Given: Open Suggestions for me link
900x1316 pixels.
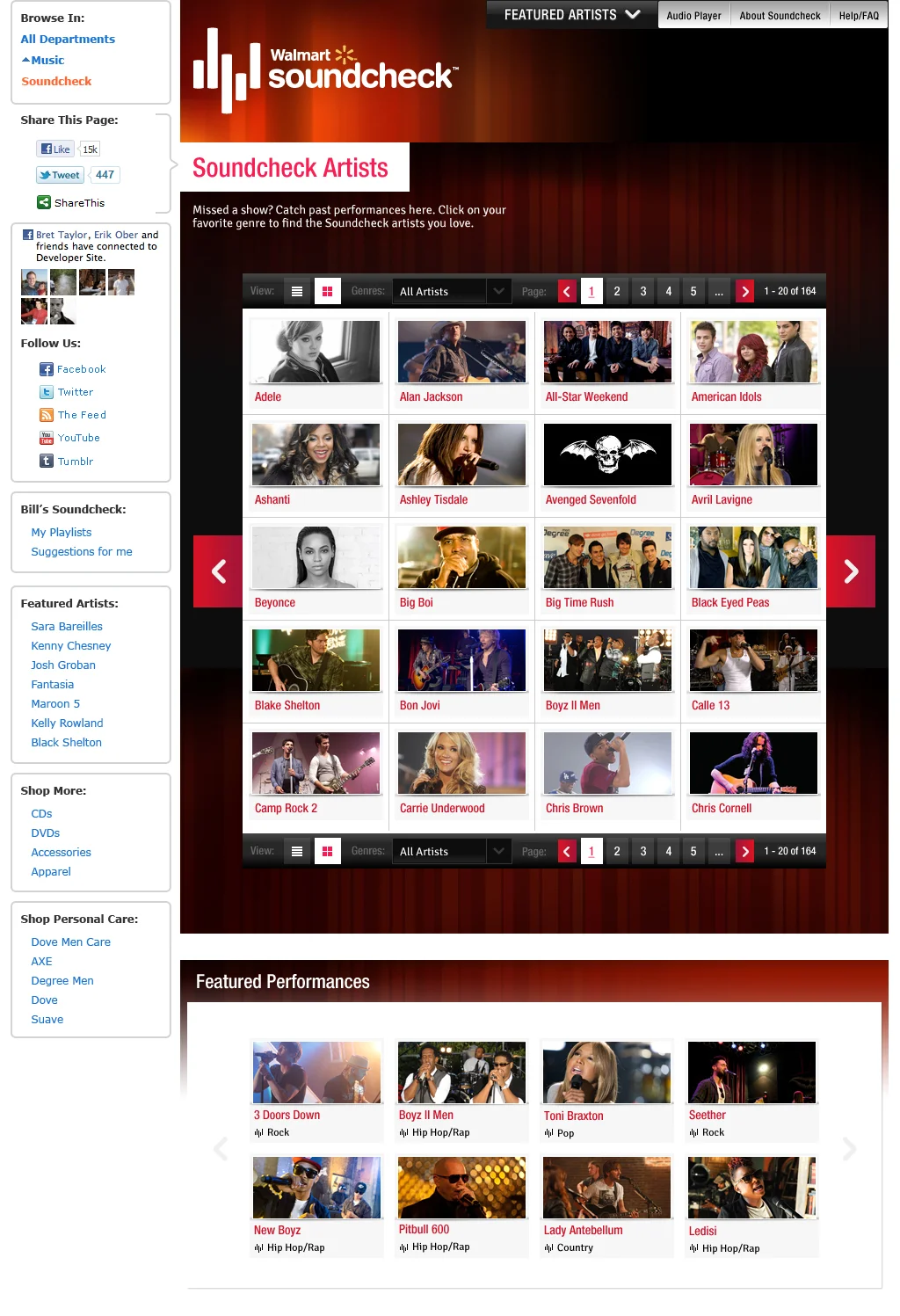Looking at the screenshot, I should [82, 551].
